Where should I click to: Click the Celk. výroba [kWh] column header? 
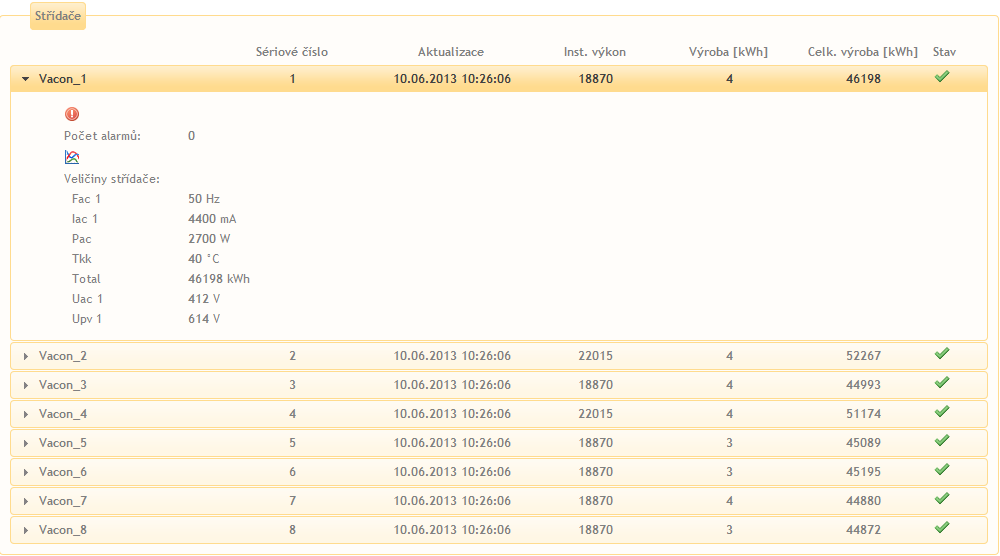(x=862, y=52)
